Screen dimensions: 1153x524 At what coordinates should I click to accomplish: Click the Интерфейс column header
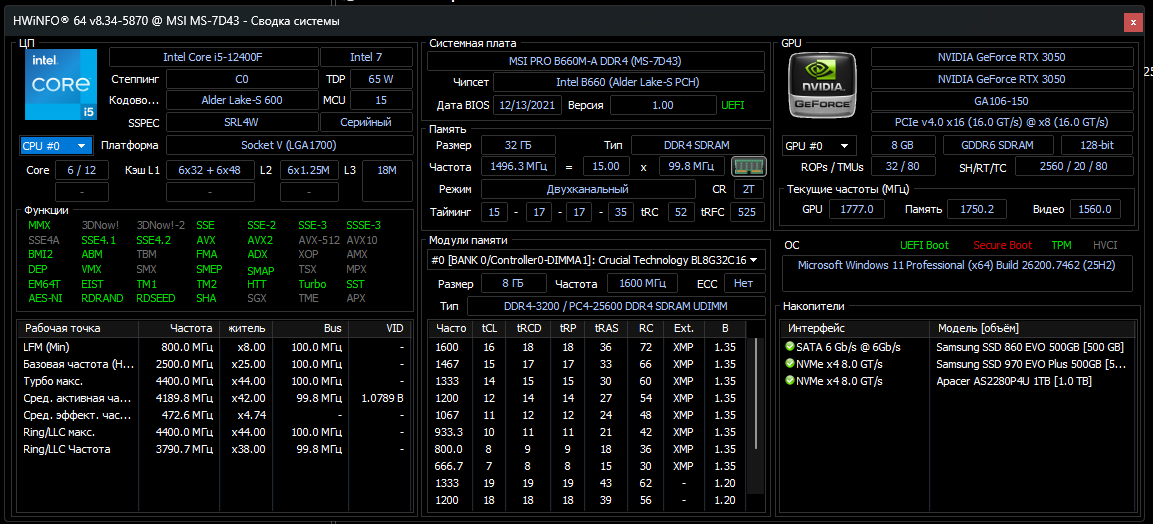[855, 328]
